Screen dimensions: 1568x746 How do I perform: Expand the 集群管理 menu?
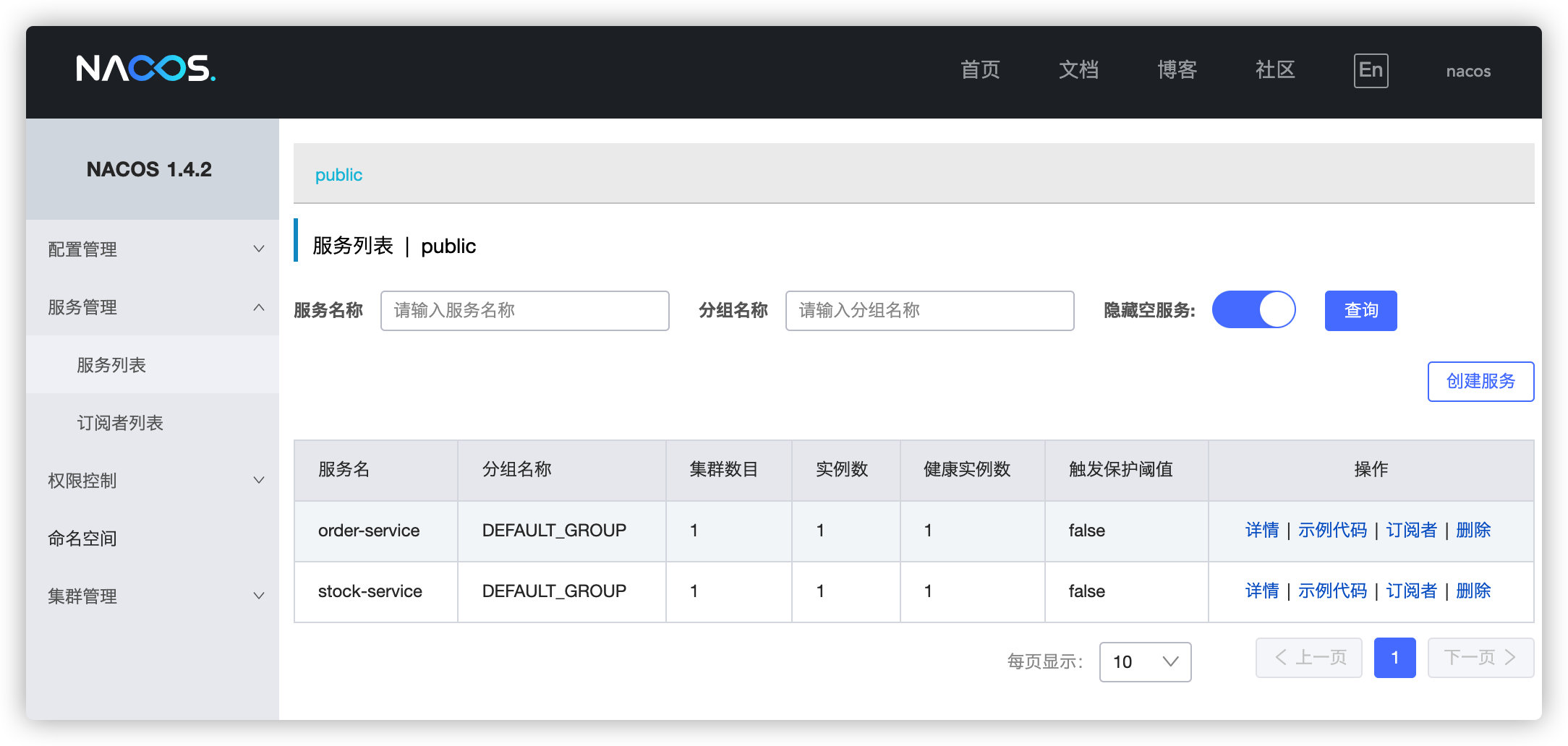(x=153, y=596)
